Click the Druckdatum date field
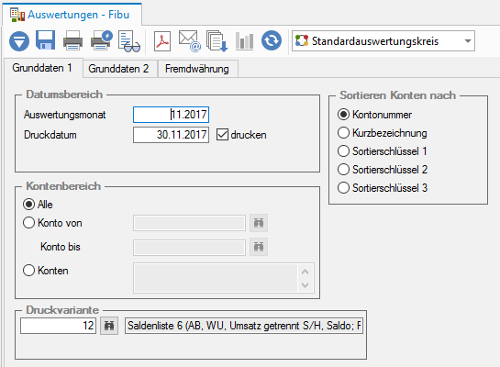The width and height of the screenshot is (500, 367). click(x=171, y=135)
